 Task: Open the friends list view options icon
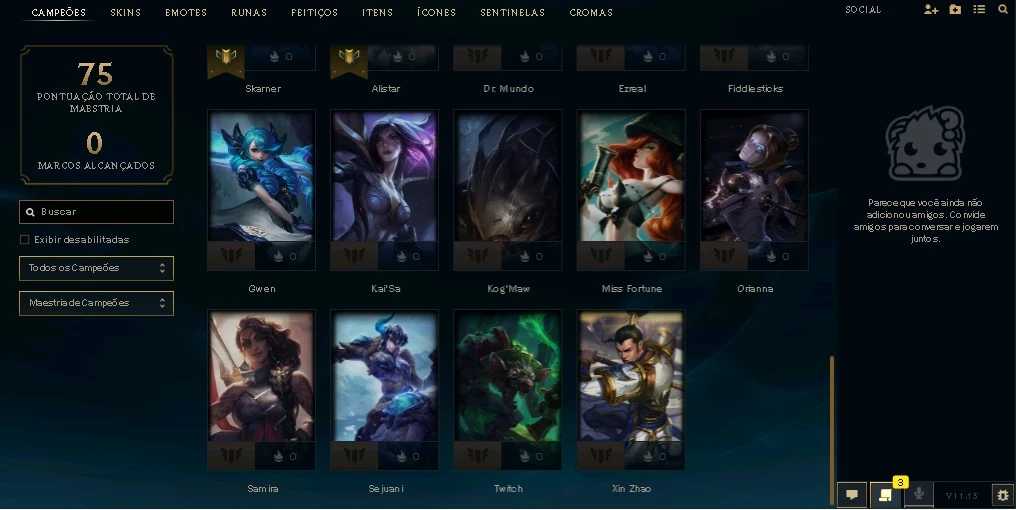pos(979,10)
